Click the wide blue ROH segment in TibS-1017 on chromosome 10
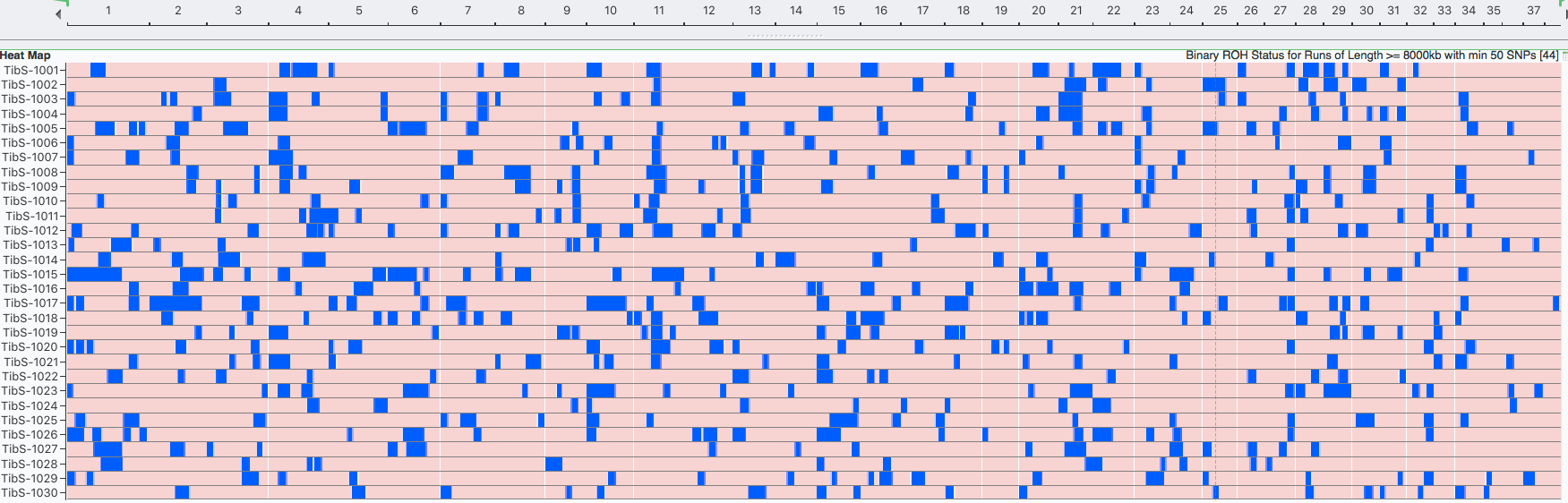The image size is (1568, 503). tap(606, 303)
